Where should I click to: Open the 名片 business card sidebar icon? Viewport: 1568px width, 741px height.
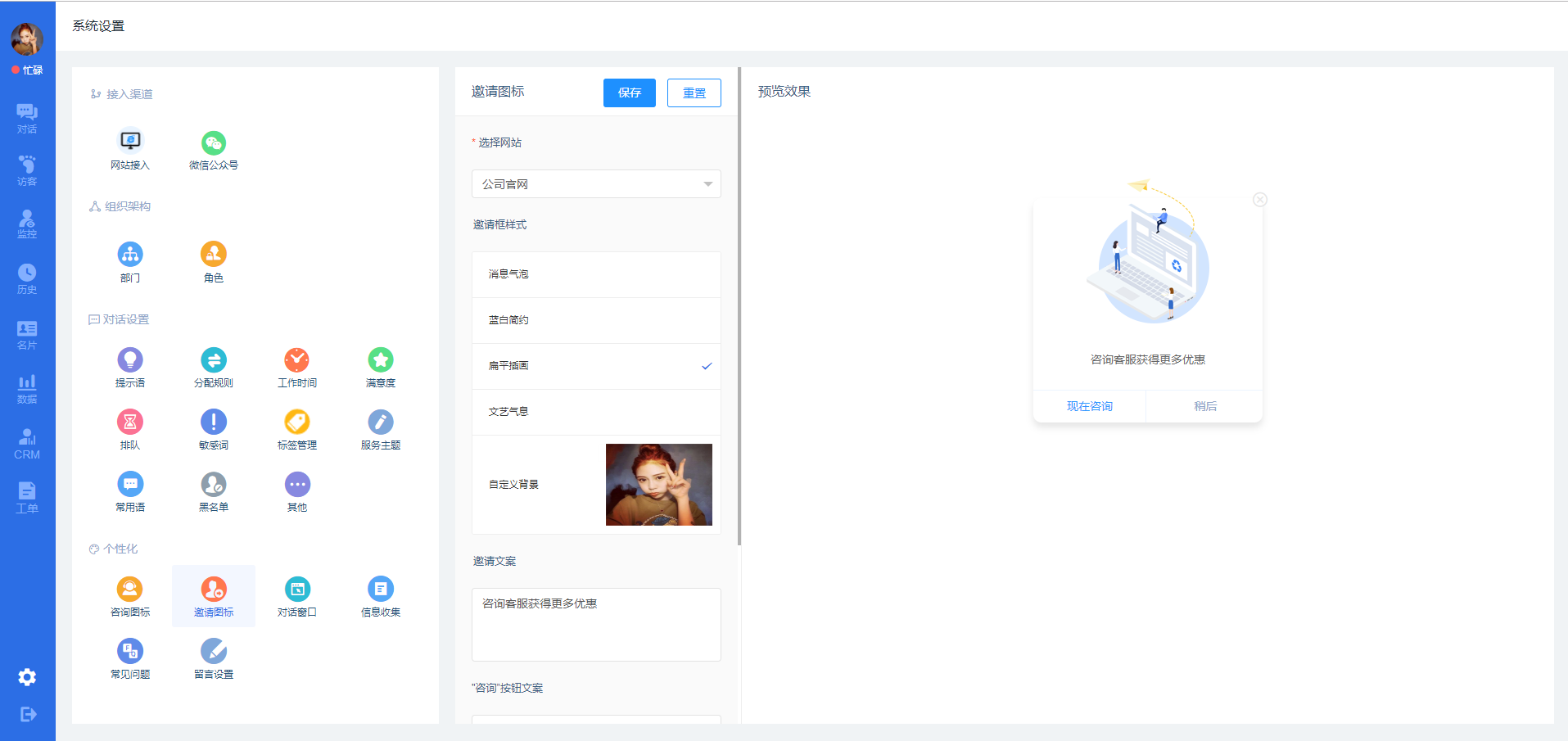pyautogui.click(x=27, y=335)
